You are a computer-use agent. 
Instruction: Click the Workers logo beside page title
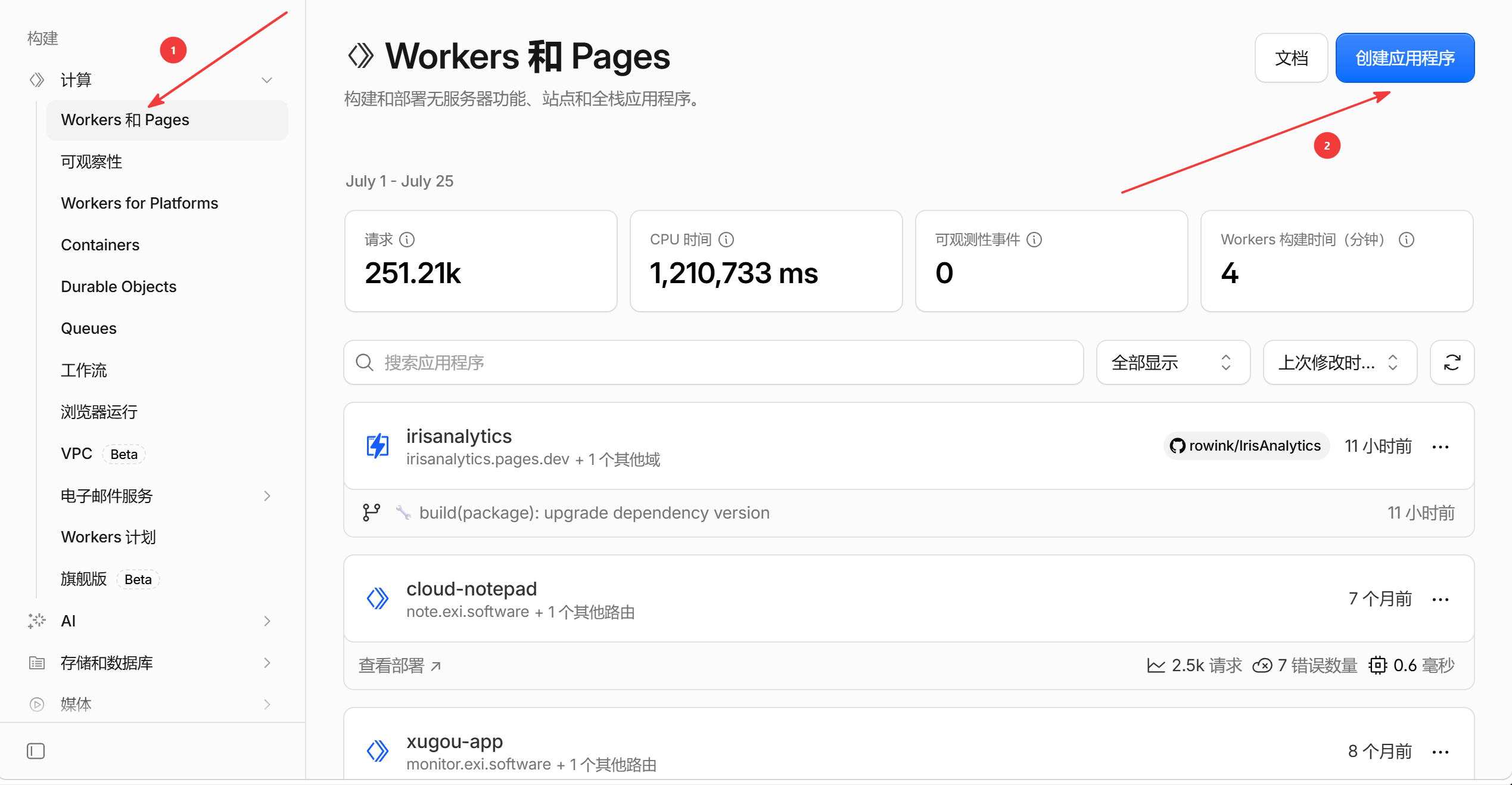pos(361,56)
